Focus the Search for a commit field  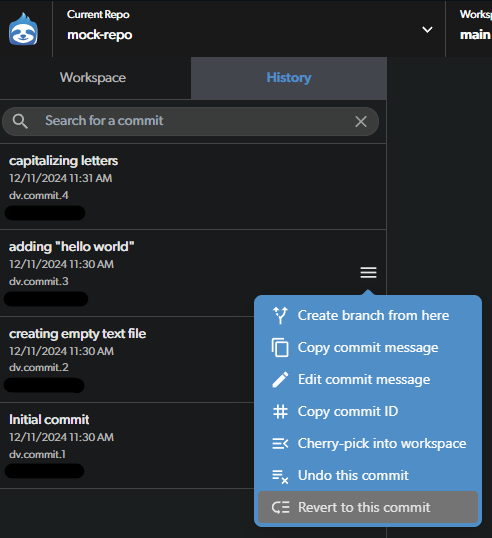click(x=190, y=121)
